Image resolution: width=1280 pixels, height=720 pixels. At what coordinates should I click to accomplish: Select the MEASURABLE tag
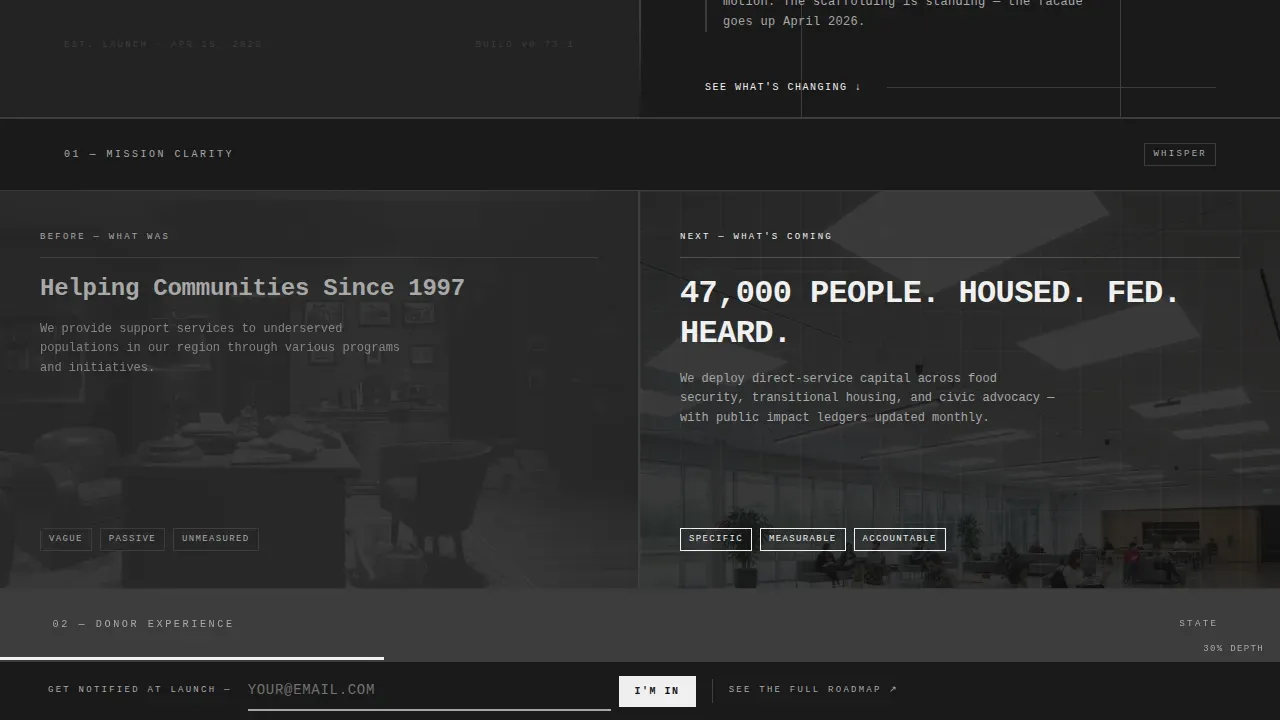(x=802, y=539)
